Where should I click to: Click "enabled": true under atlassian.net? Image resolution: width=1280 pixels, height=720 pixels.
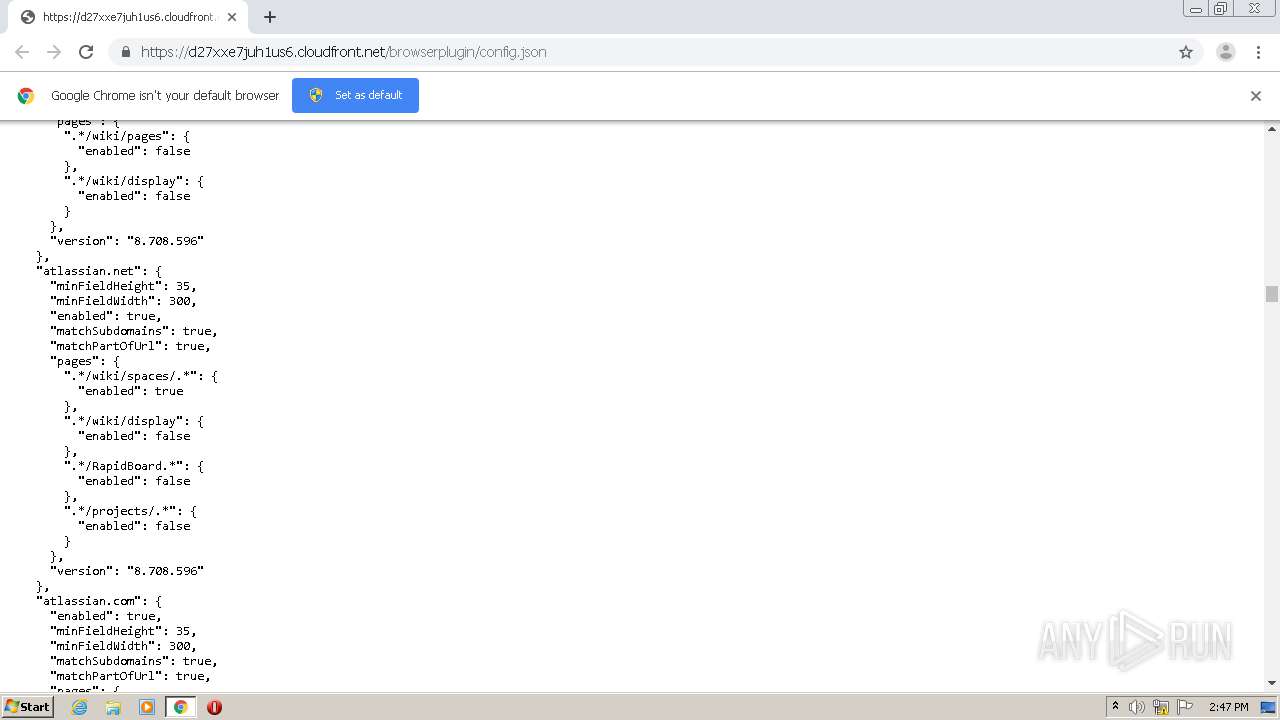tap(106, 316)
